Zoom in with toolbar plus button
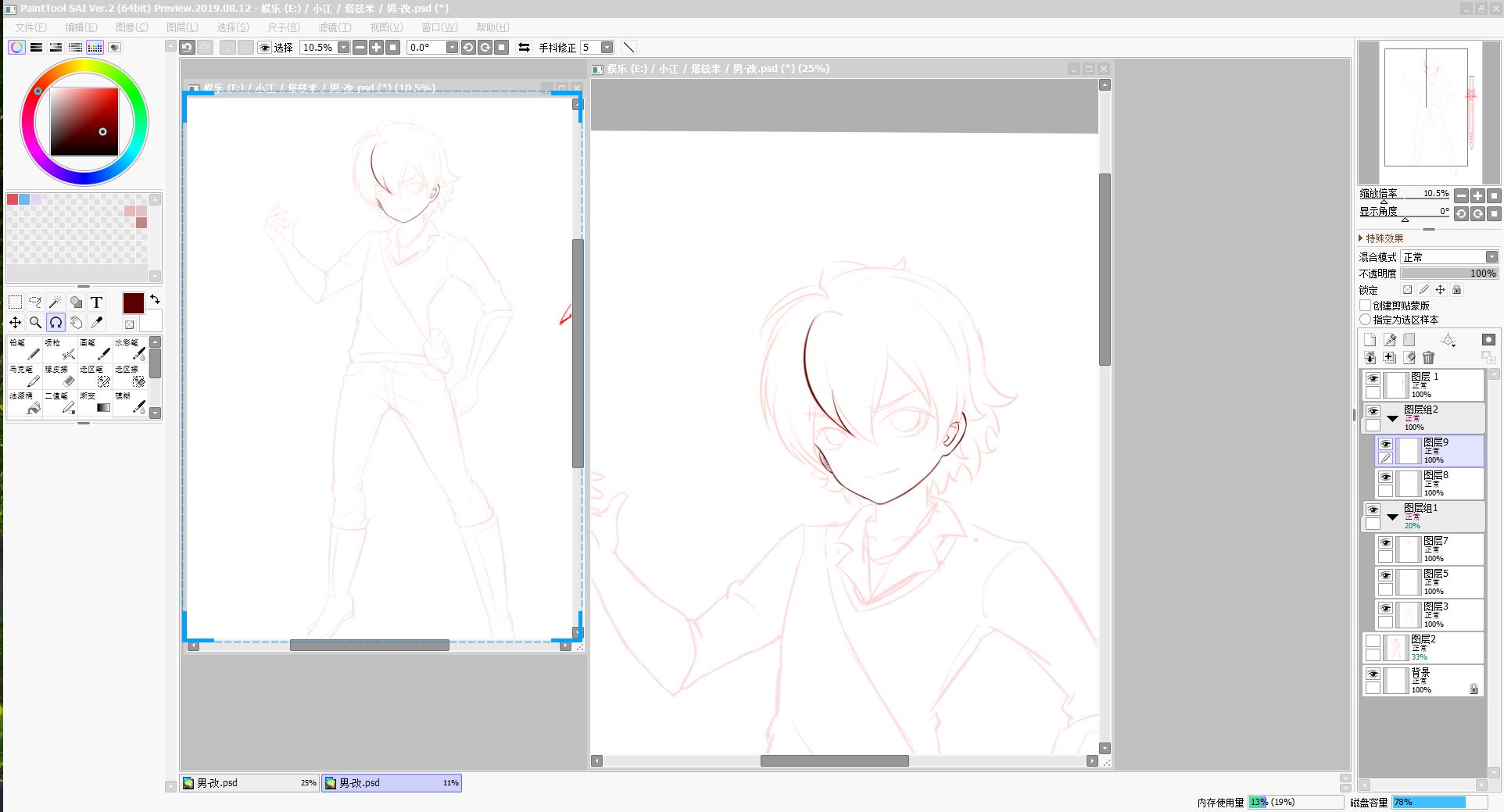This screenshot has height=812, width=1504. coord(377,47)
